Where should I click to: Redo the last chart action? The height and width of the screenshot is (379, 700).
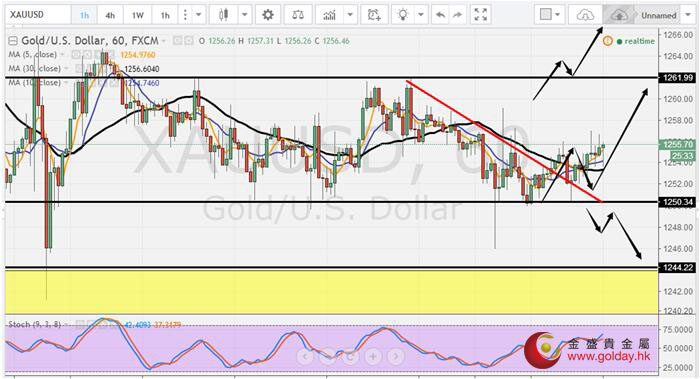coord(457,15)
